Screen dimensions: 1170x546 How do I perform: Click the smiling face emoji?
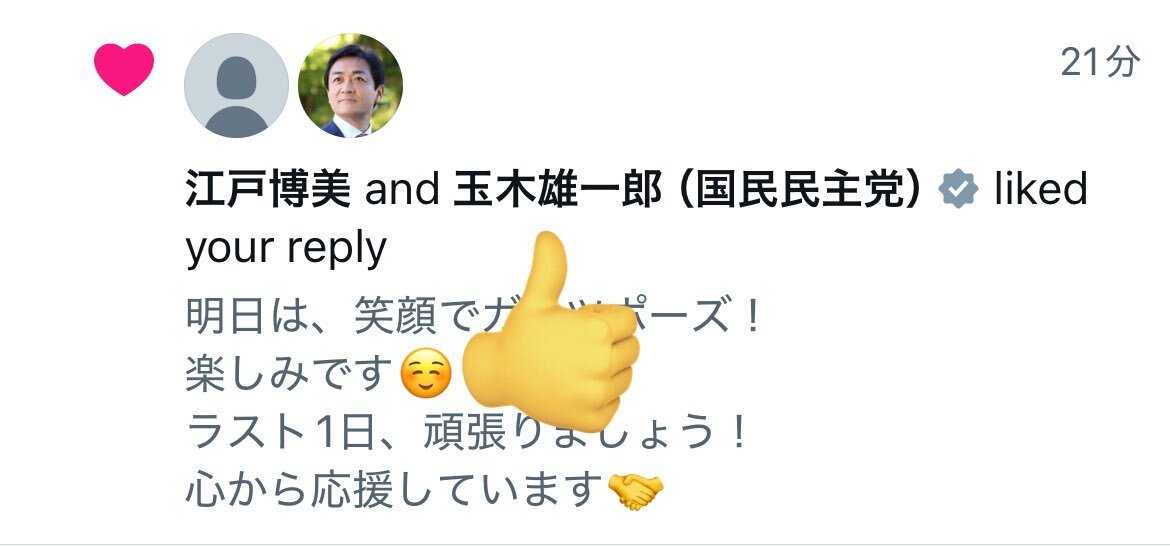pyautogui.click(x=426, y=373)
